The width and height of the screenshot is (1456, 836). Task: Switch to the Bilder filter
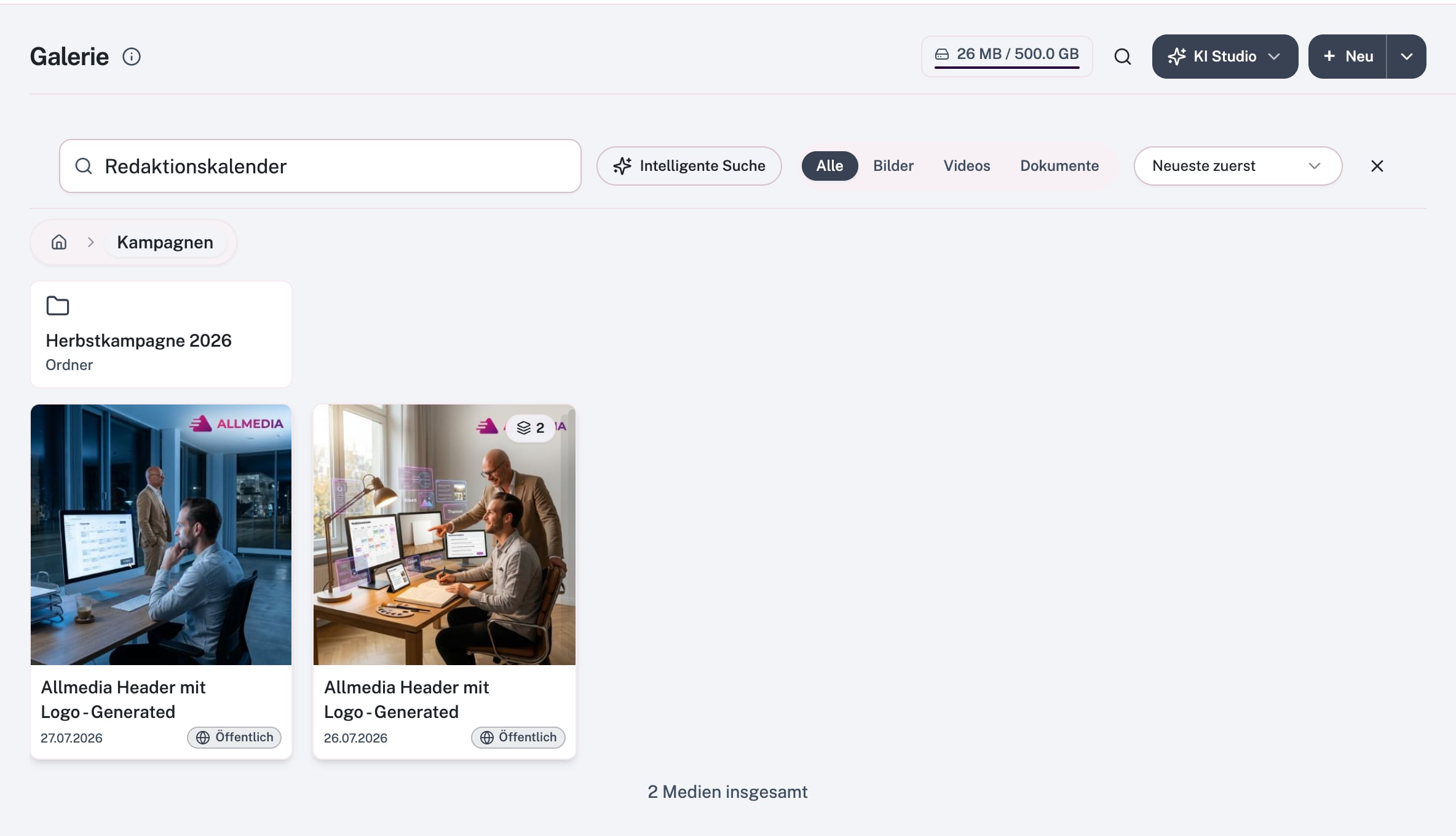click(x=893, y=166)
